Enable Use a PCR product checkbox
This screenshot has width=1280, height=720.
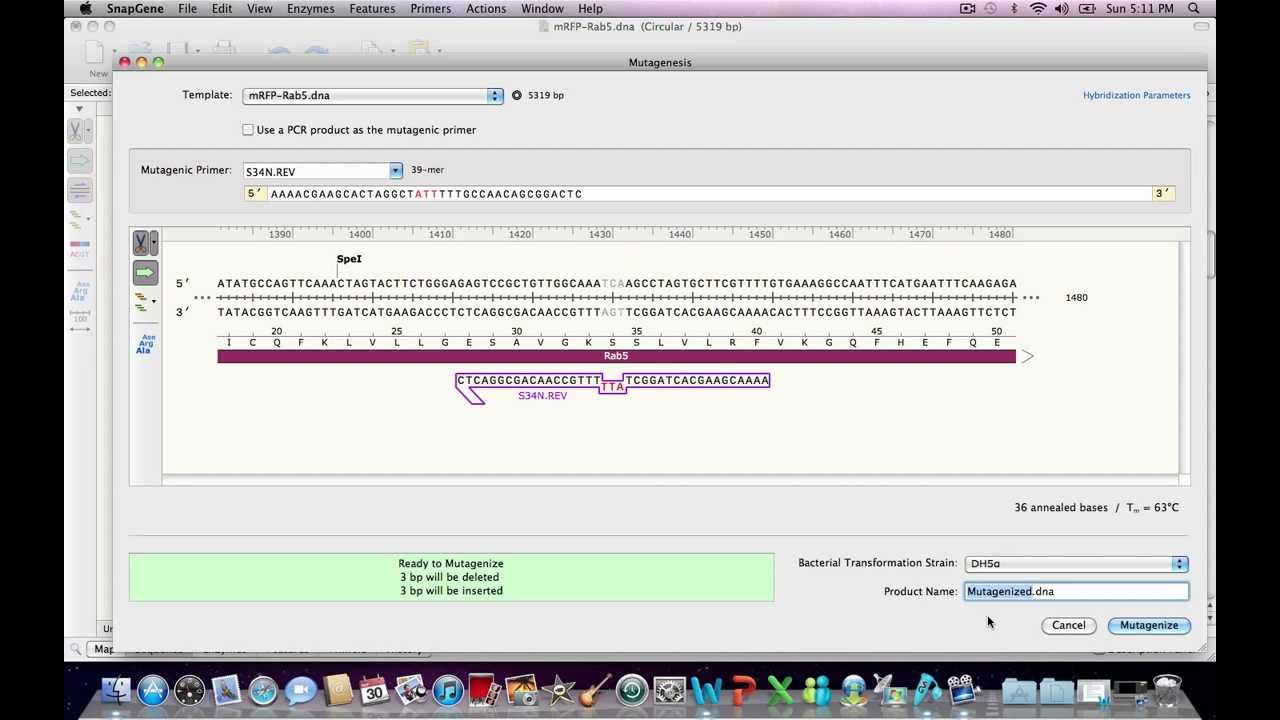tap(248, 130)
